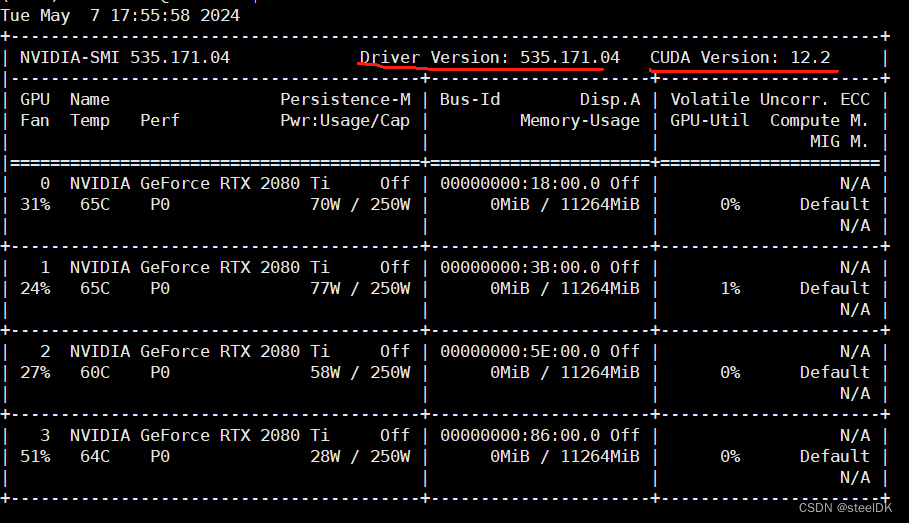
Task: Click power usage '28W / 250W'
Action: pos(360,456)
